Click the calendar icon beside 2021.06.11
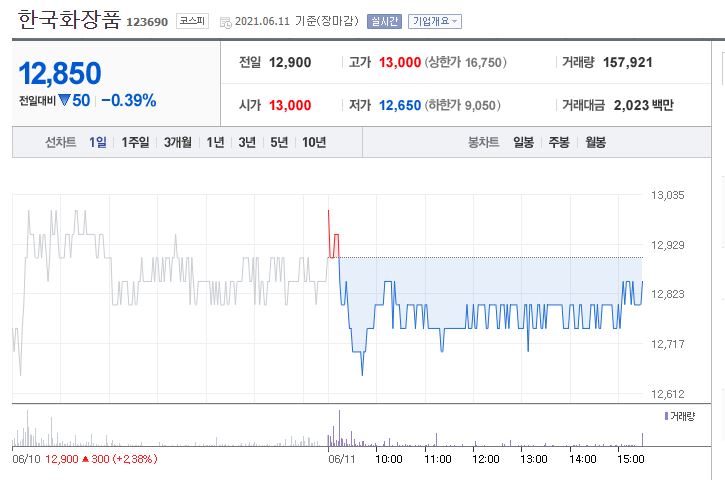This screenshot has height=480, width=725. point(226,22)
